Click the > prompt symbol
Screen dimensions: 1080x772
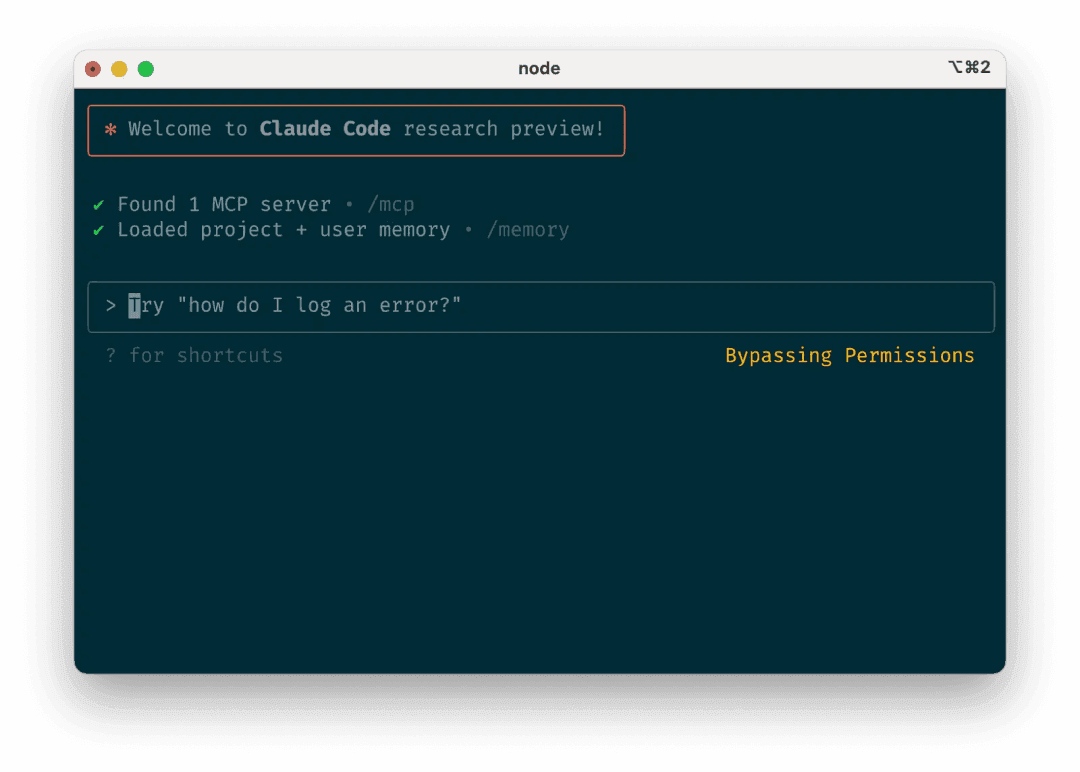tap(111, 306)
